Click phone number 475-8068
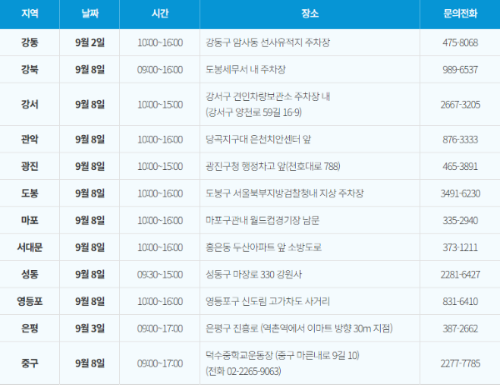 tap(460, 42)
